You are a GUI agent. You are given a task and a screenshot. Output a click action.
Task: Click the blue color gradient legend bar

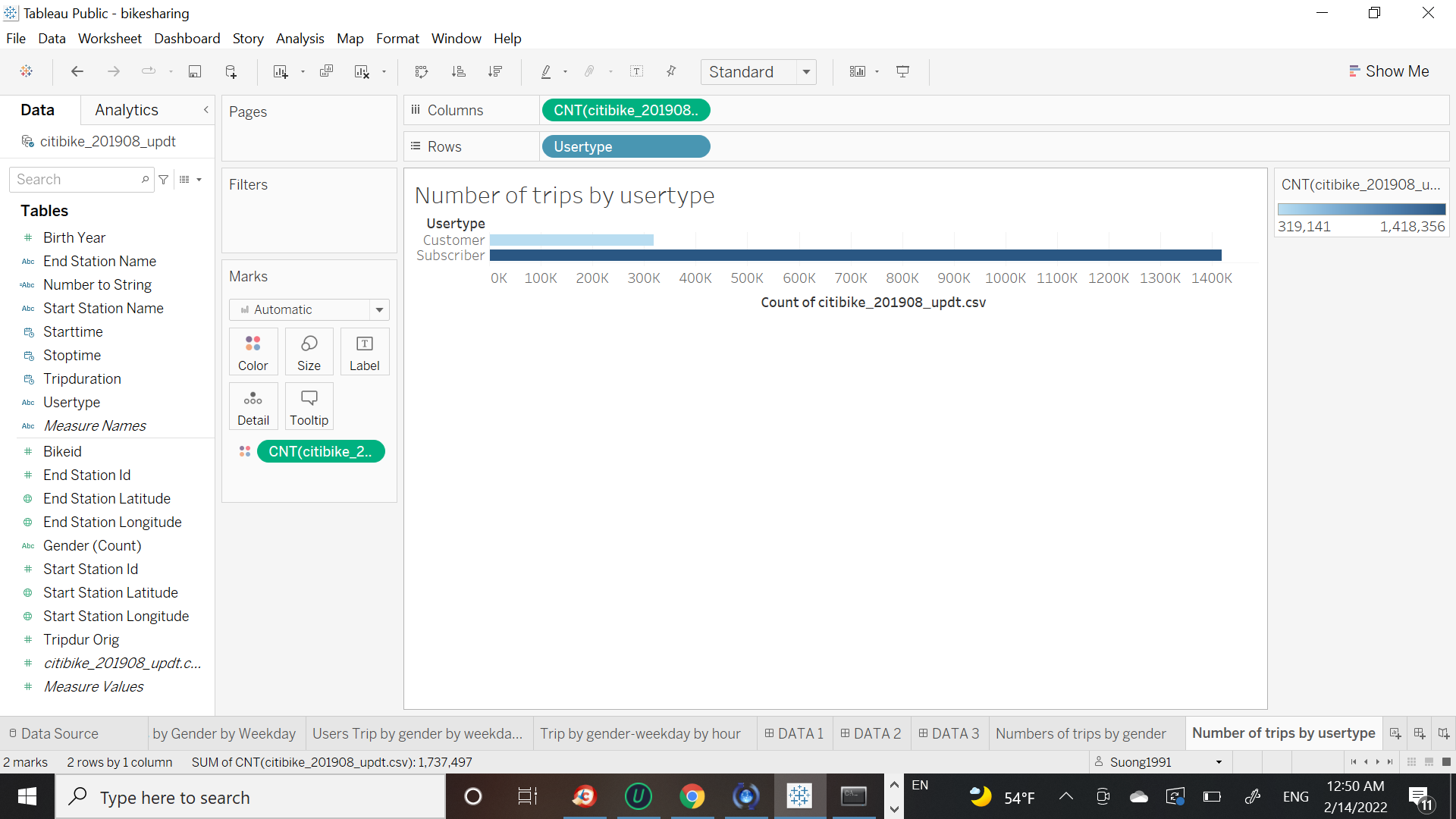pyautogui.click(x=1361, y=209)
